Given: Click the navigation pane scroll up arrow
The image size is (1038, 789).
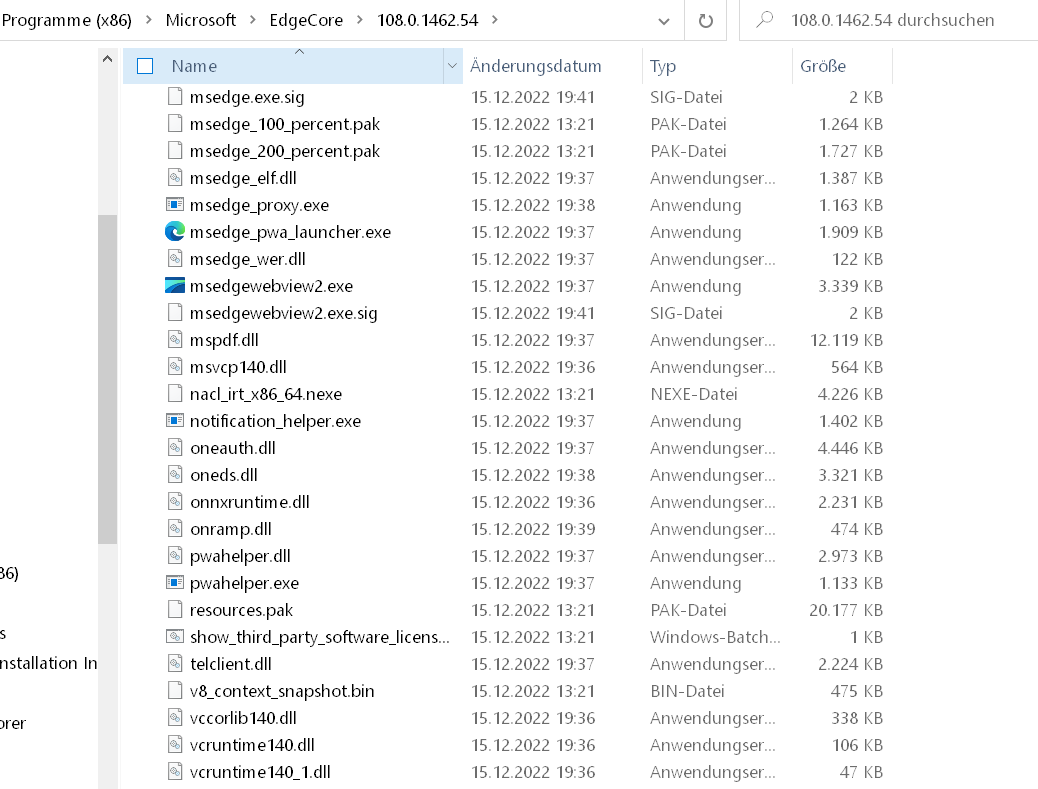Looking at the screenshot, I should pyautogui.click(x=107, y=60).
